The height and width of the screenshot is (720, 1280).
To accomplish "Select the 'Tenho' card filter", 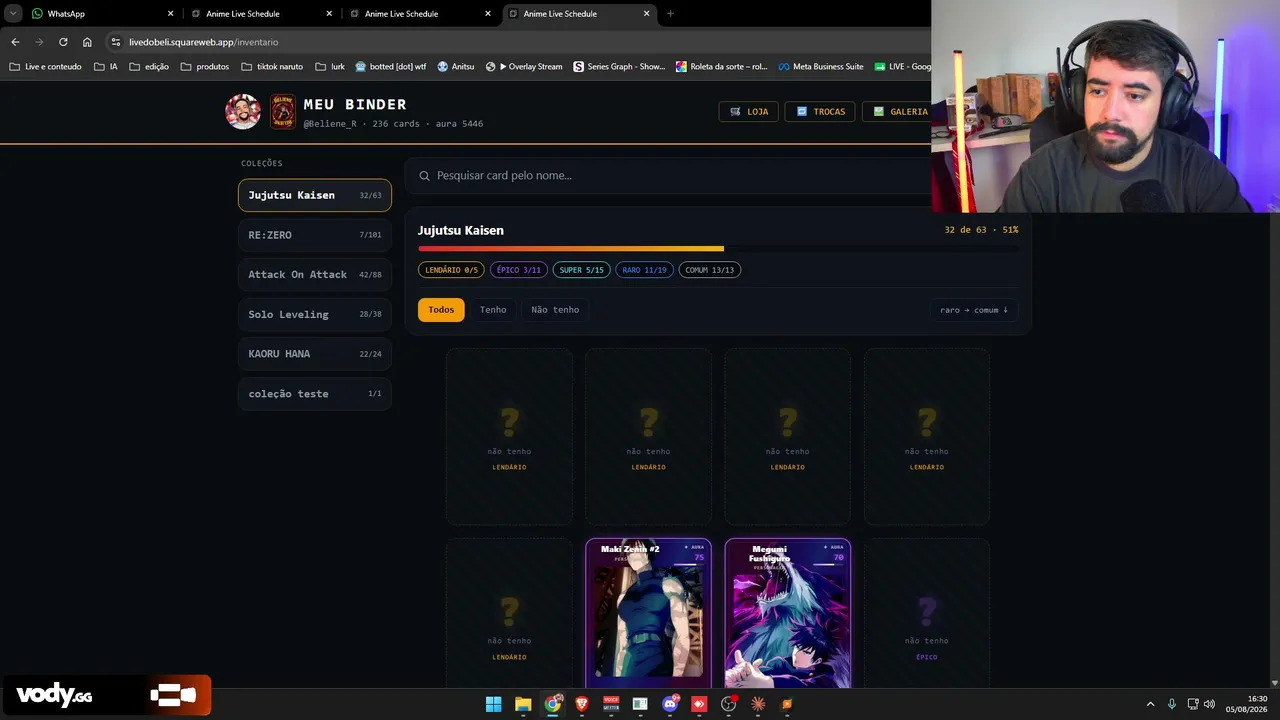I will tap(493, 310).
